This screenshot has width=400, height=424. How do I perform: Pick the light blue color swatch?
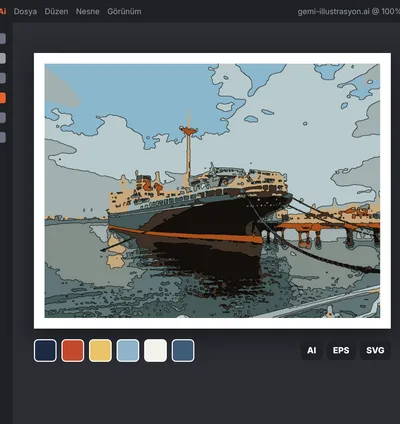coord(128,350)
